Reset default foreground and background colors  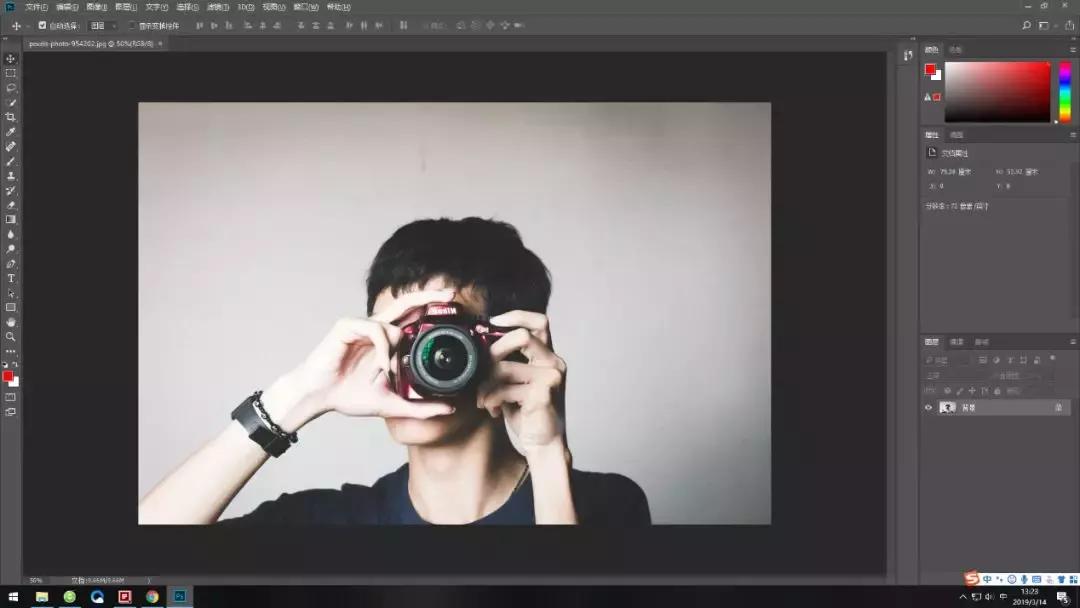coord(5,364)
